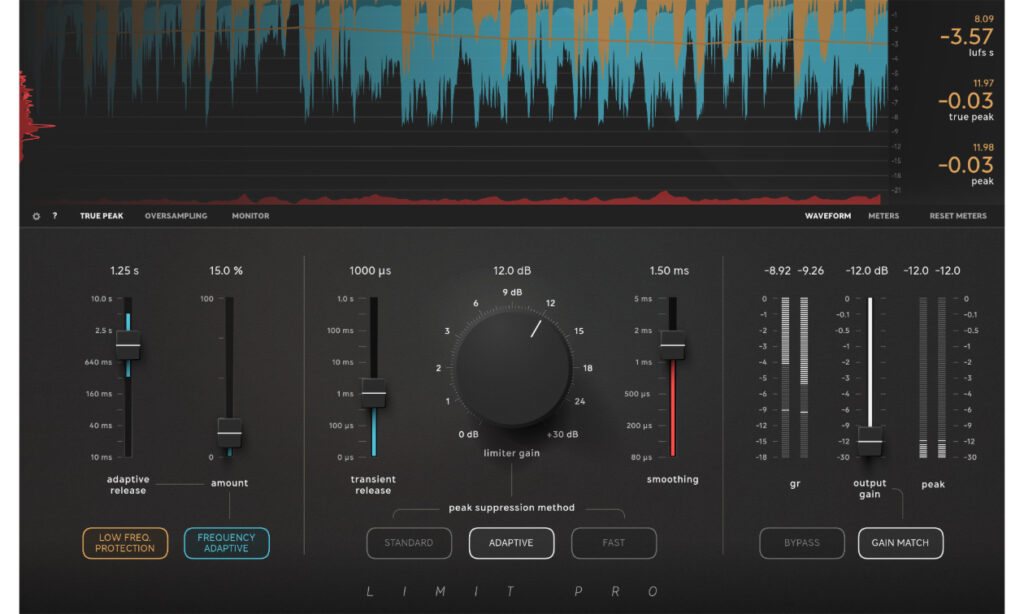Click the 12.0 dB limiter gain value
Screen dimensions: 1024x614
coord(512,270)
